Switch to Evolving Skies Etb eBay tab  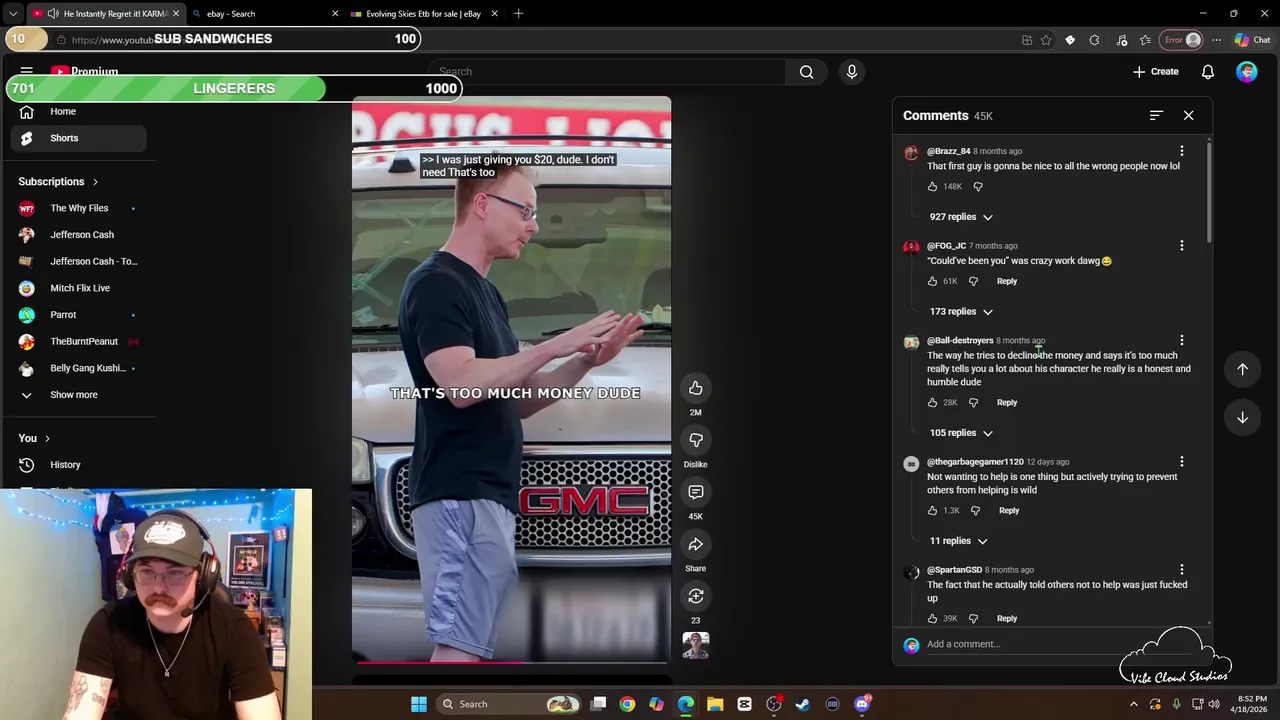pyautogui.click(x=423, y=14)
